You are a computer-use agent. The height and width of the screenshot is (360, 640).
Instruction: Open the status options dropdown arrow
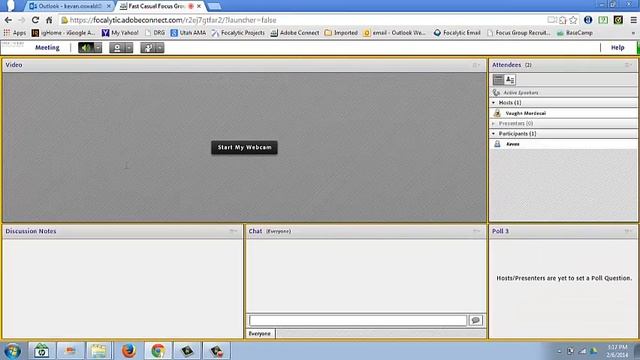[x=160, y=48]
